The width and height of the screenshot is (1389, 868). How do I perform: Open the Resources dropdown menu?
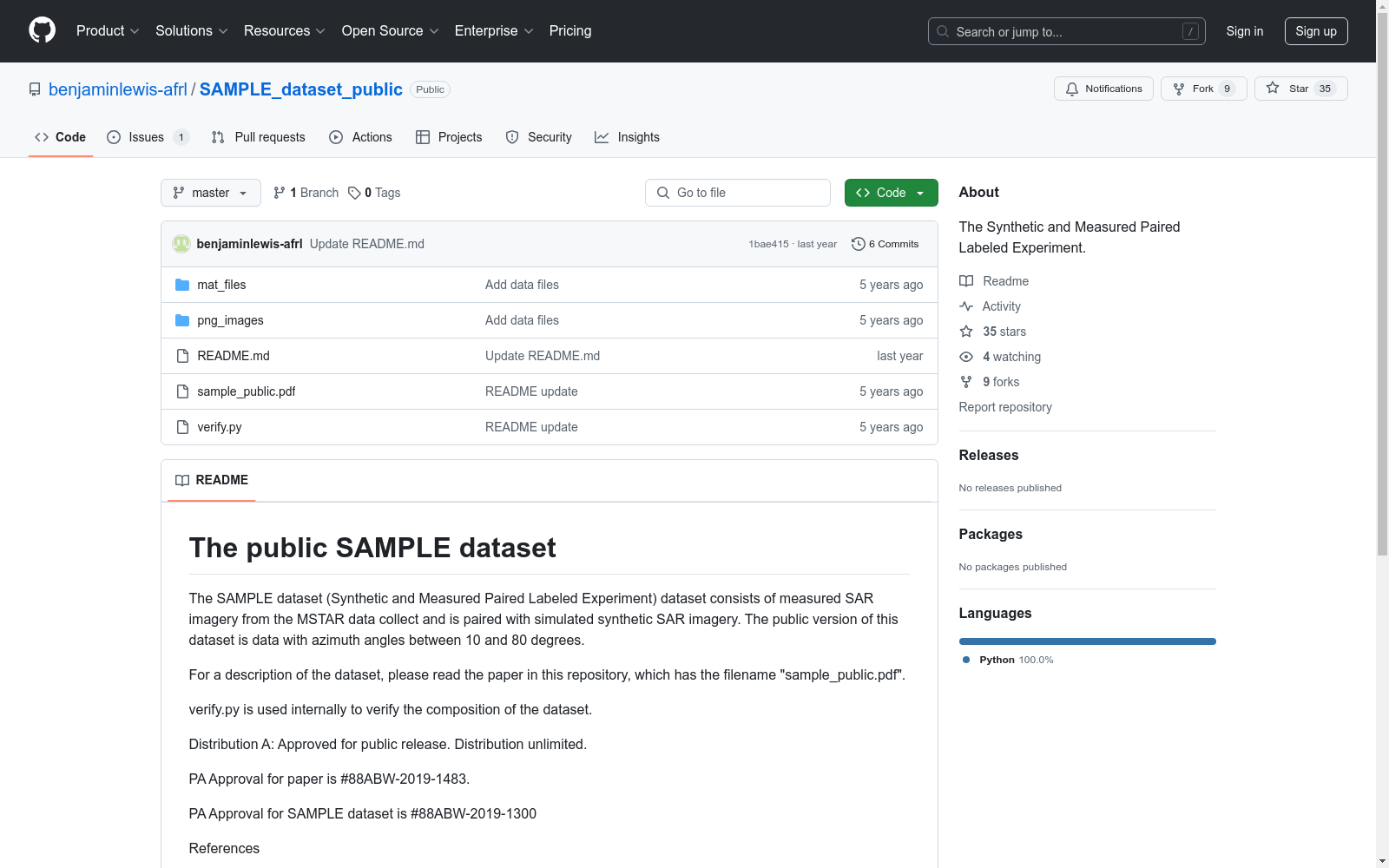pos(285,31)
